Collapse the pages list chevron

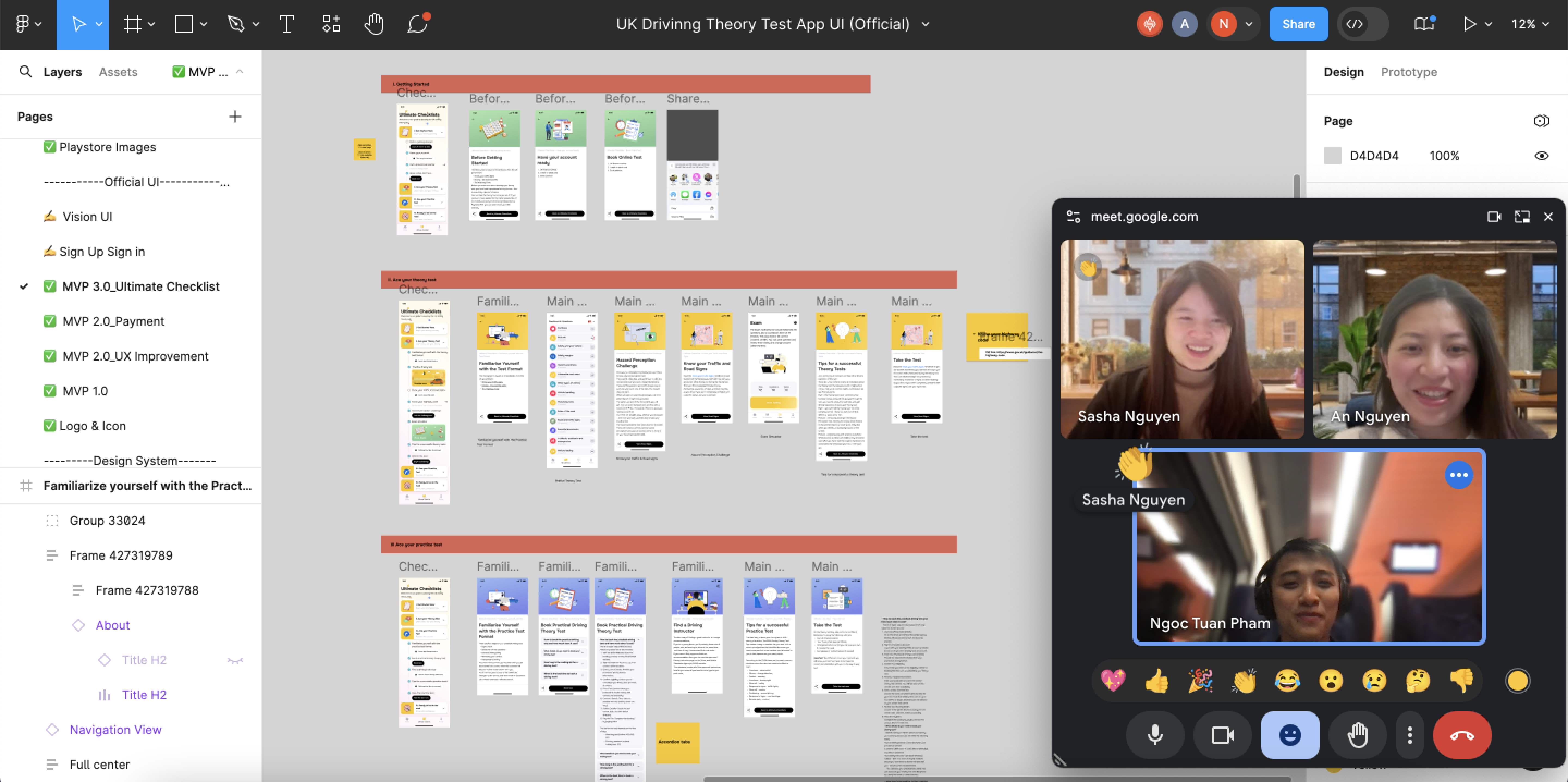click(240, 72)
